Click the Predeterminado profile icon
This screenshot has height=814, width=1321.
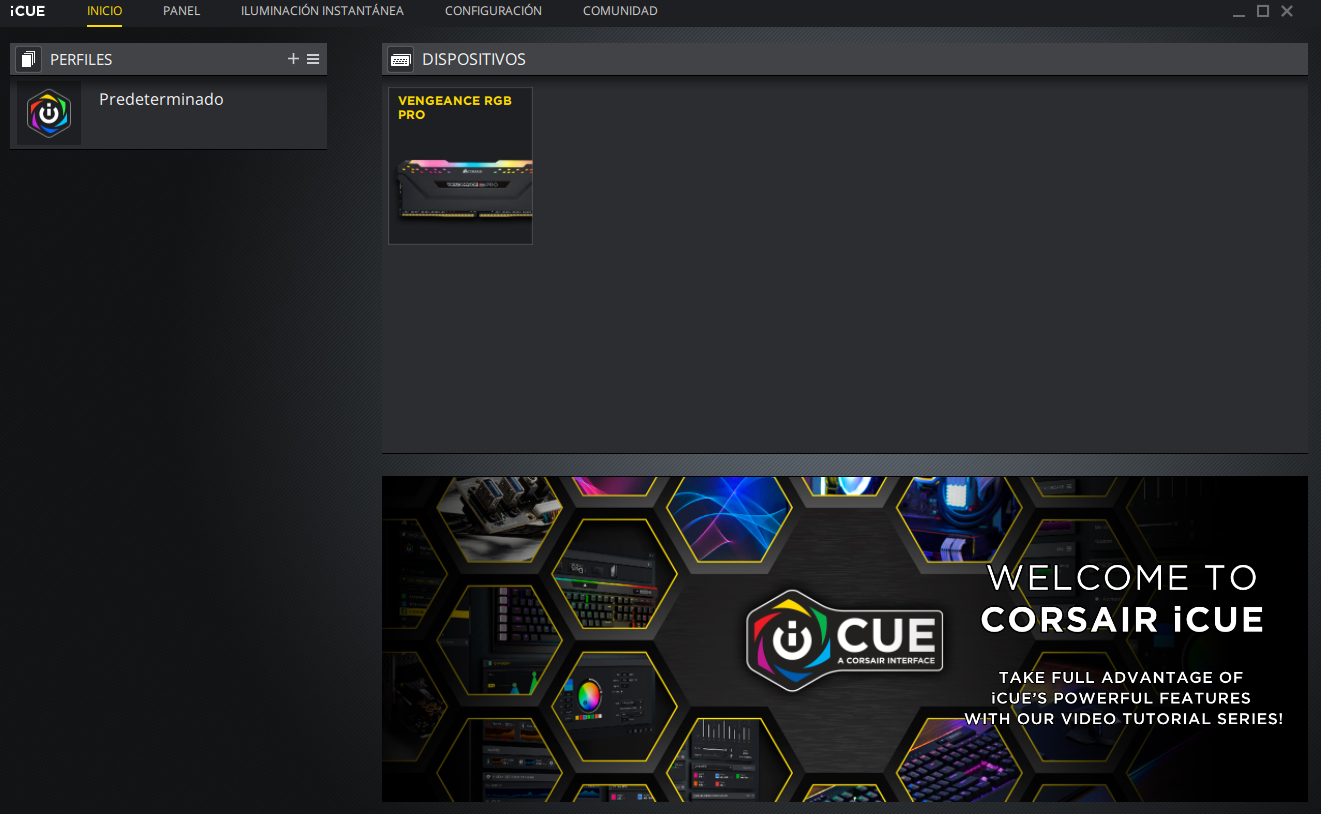[x=49, y=113]
